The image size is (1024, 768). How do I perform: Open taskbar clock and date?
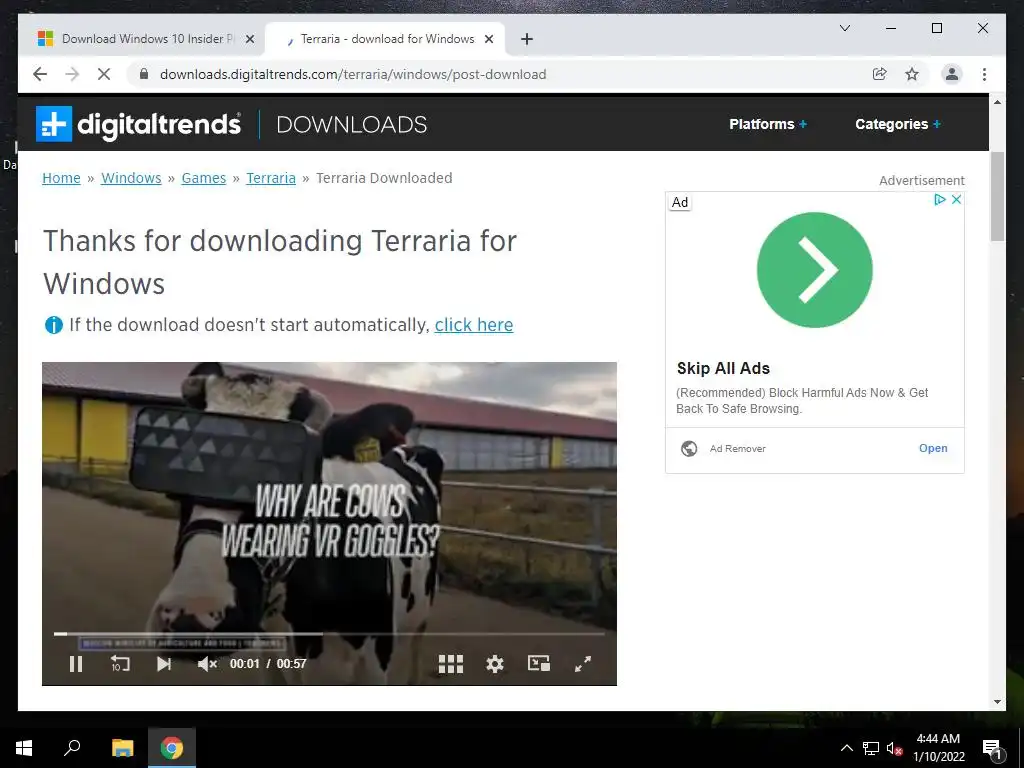[x=938, y=748]
